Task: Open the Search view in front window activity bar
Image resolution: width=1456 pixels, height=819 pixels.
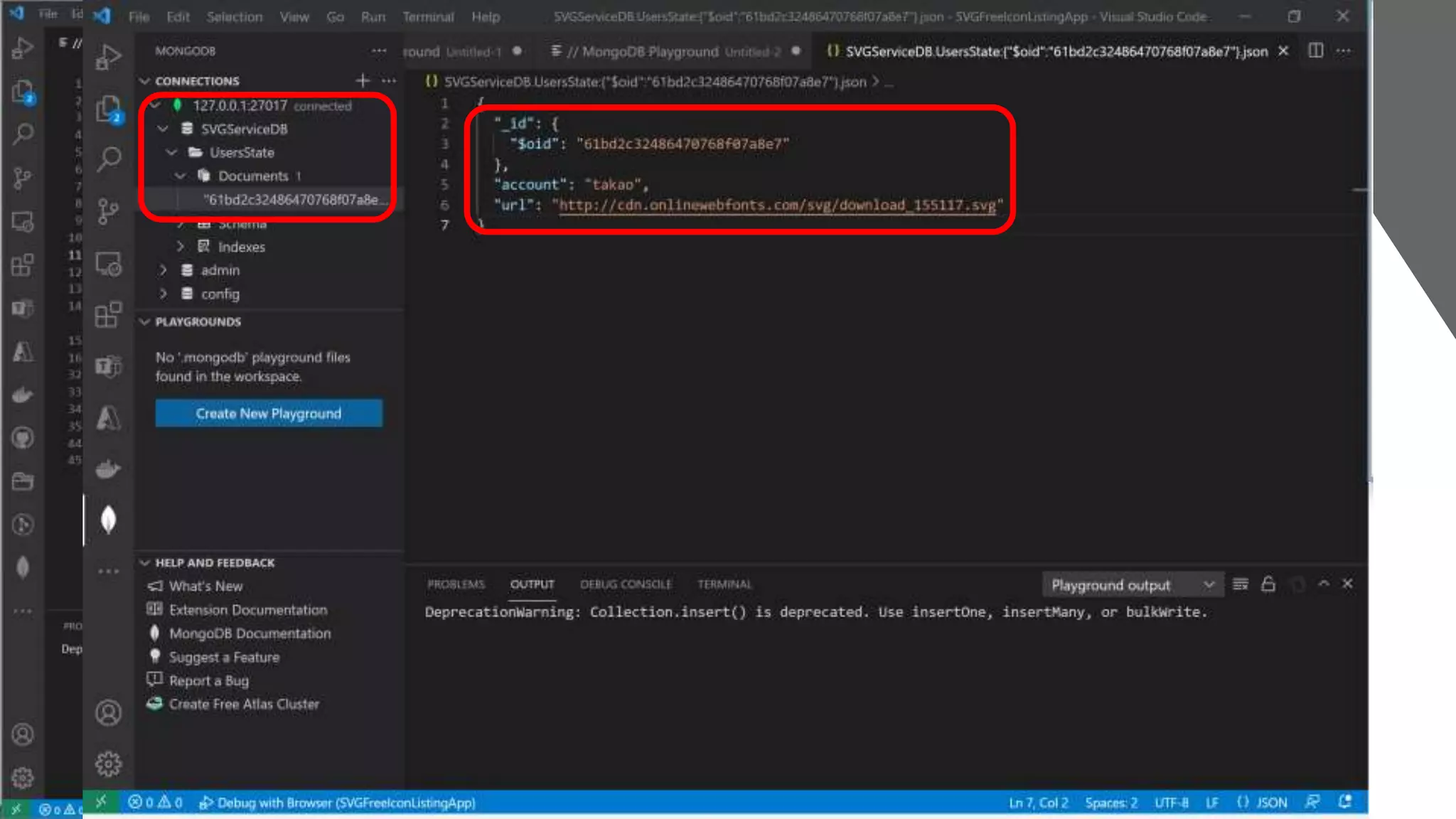Action: [x=109, y=159]
